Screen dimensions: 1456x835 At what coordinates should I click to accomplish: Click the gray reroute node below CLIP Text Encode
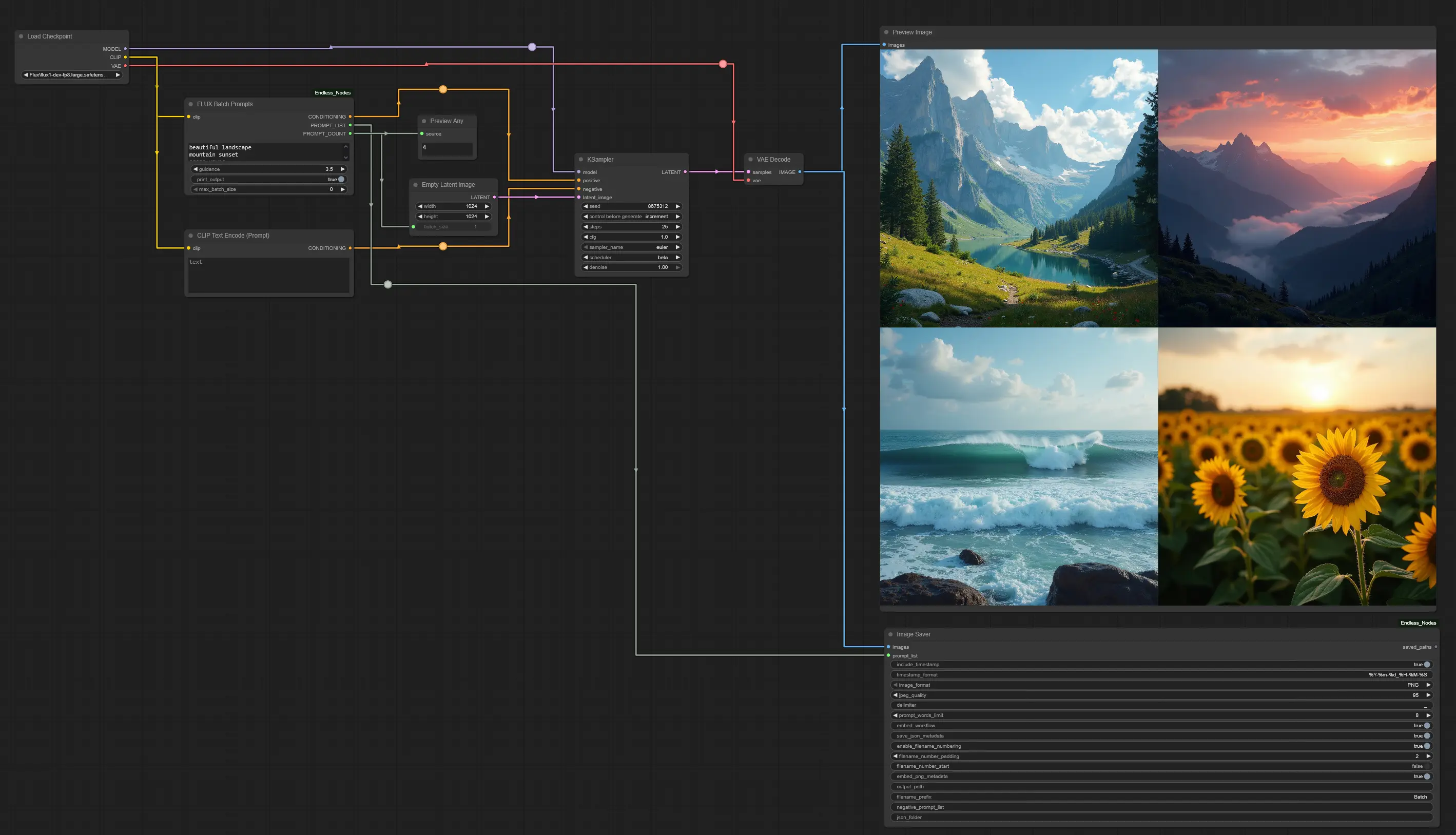[387, 284]
